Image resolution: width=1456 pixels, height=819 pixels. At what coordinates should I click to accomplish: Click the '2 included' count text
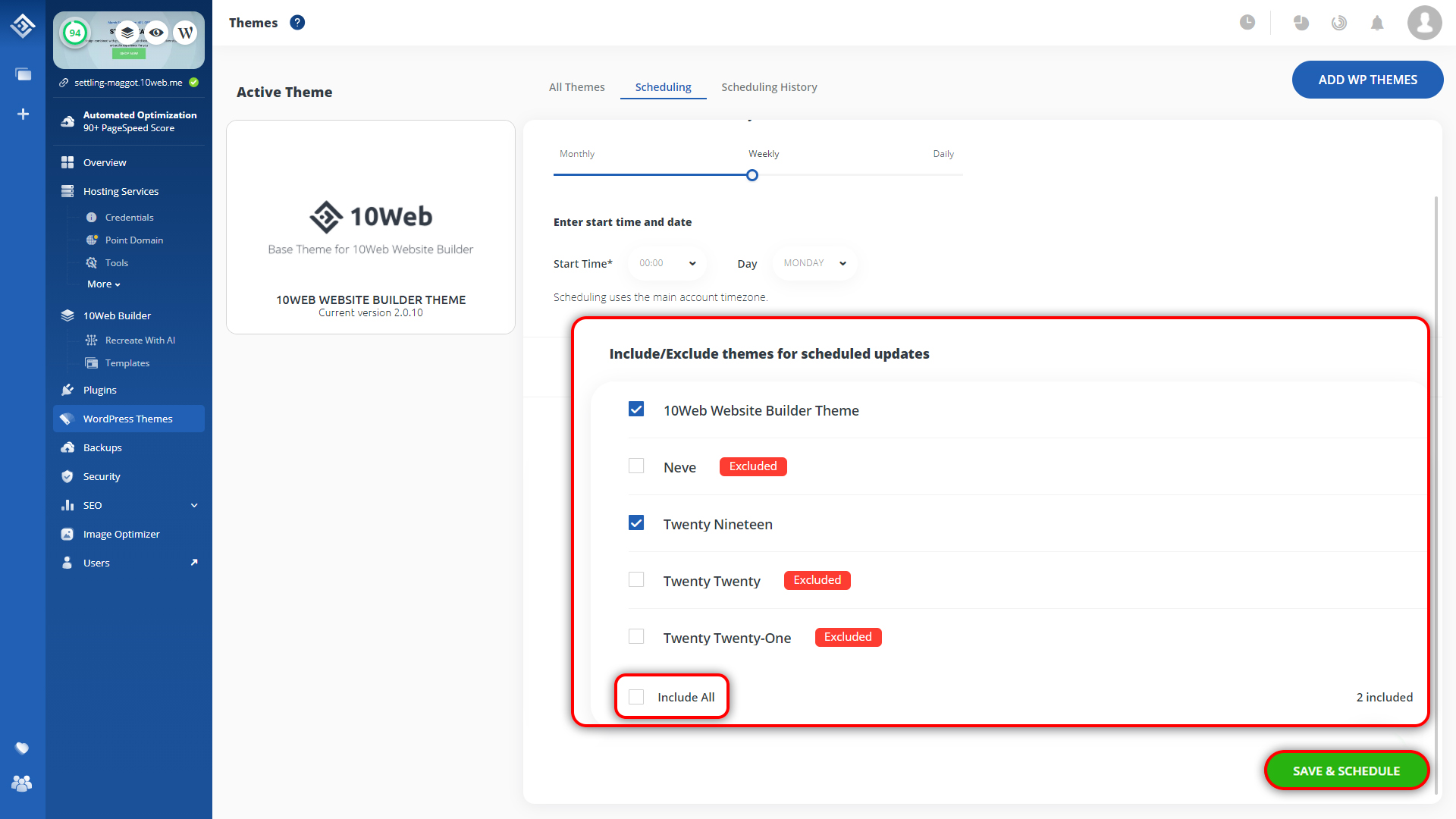[1384, 697]
